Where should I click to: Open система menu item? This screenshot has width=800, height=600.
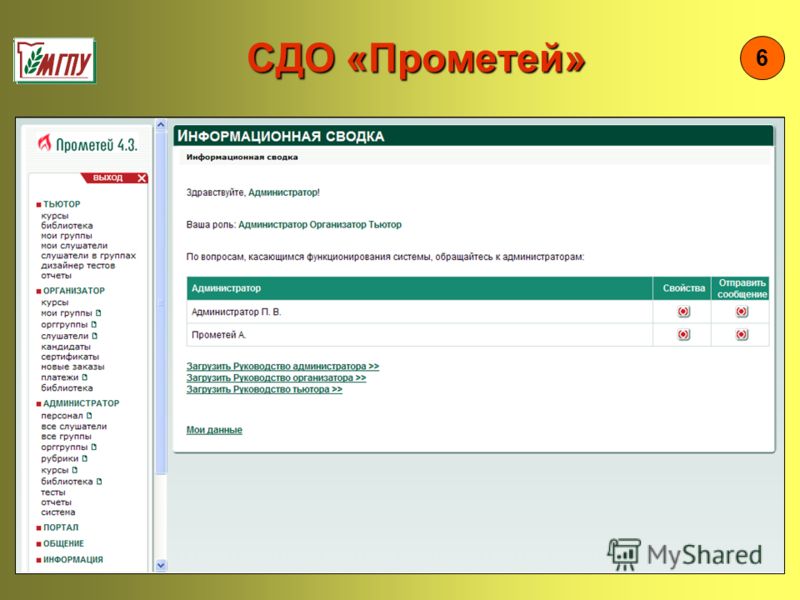[x=58, y=512]
